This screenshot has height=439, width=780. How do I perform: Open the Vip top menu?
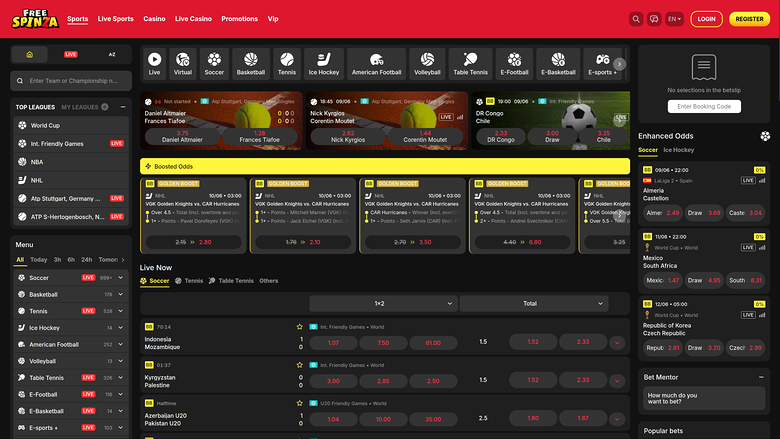point(273,19)
